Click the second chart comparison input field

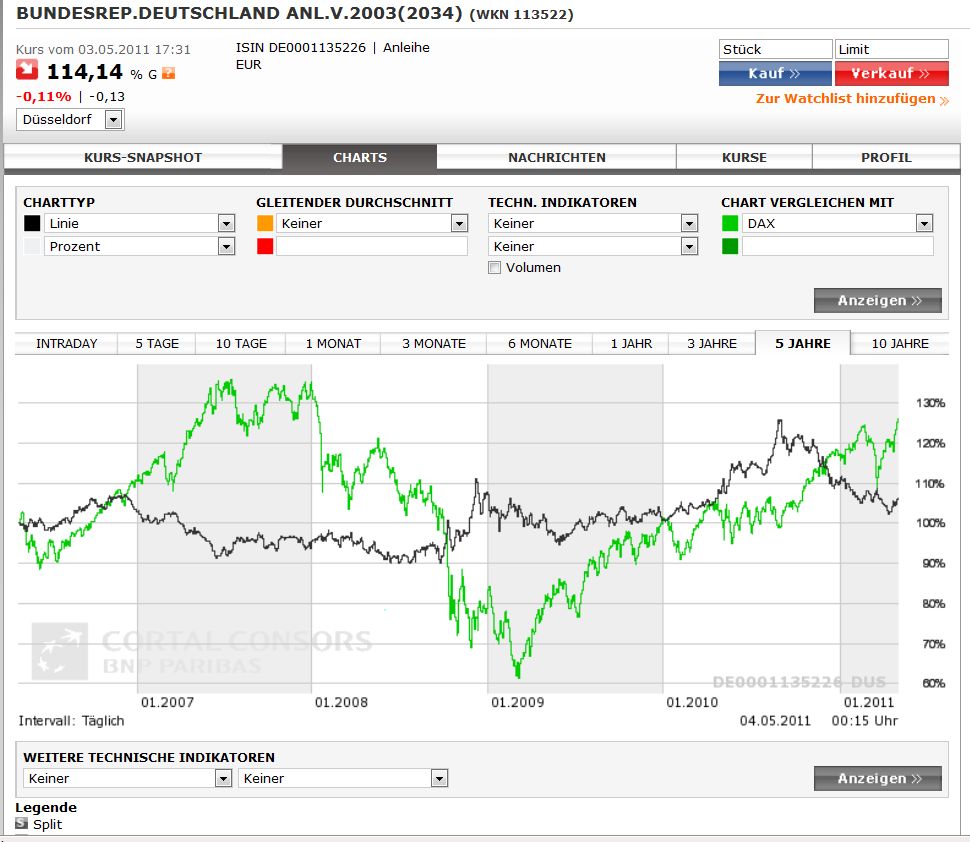pyautogui.click(x=838, y=246)
